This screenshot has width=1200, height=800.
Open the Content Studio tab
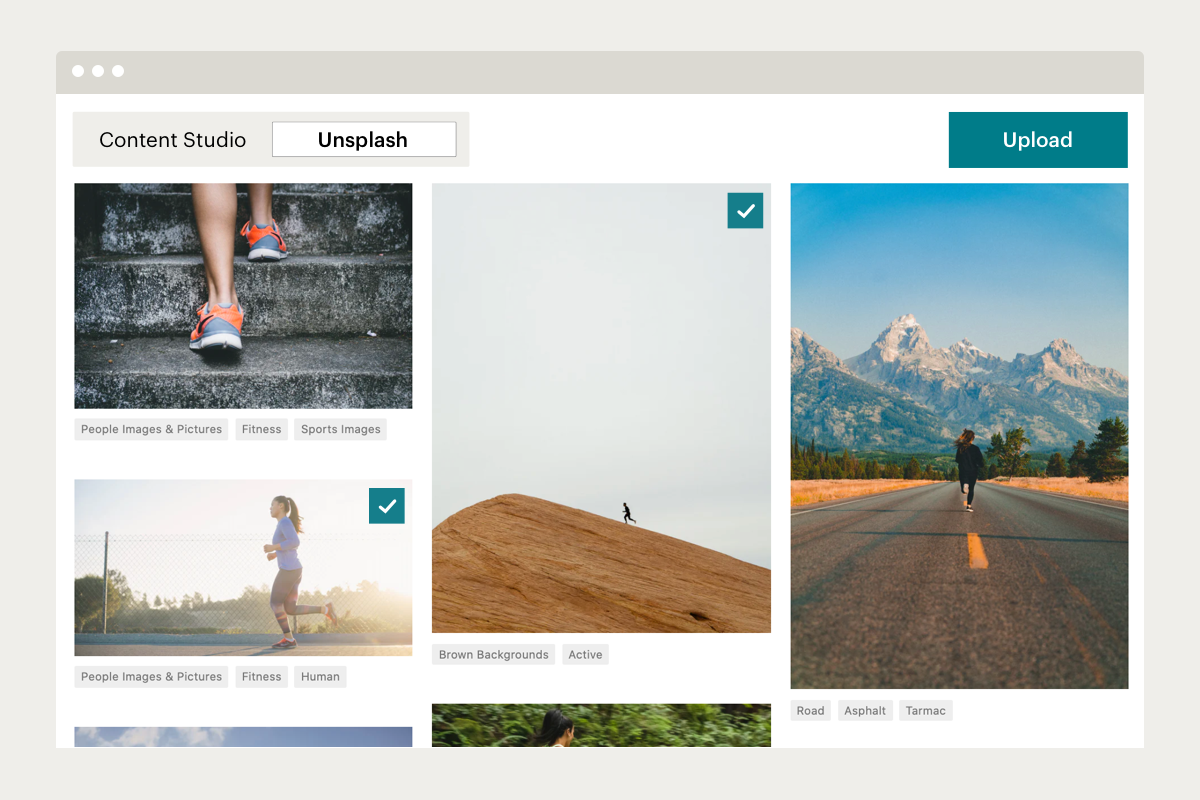[x=172, y=140]
